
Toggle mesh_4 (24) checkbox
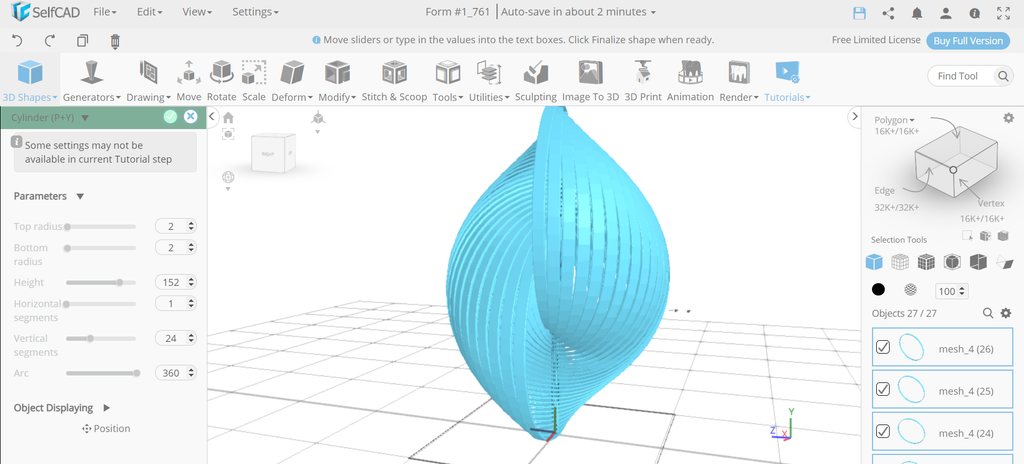(x=883, y=431)
